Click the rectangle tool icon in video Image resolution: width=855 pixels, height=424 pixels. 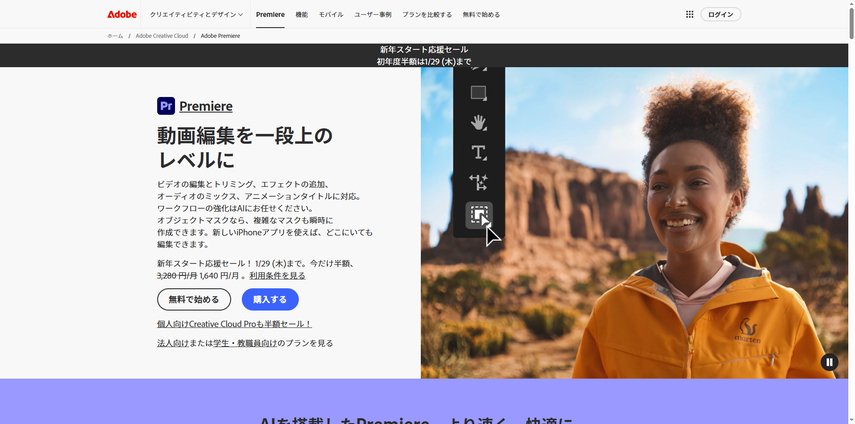[479, 93]
